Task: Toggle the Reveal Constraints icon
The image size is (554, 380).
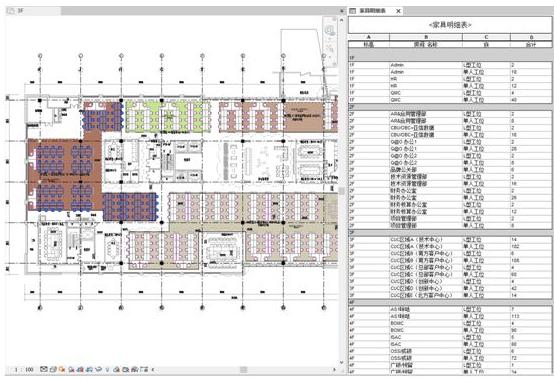Action: pos(144,369)
